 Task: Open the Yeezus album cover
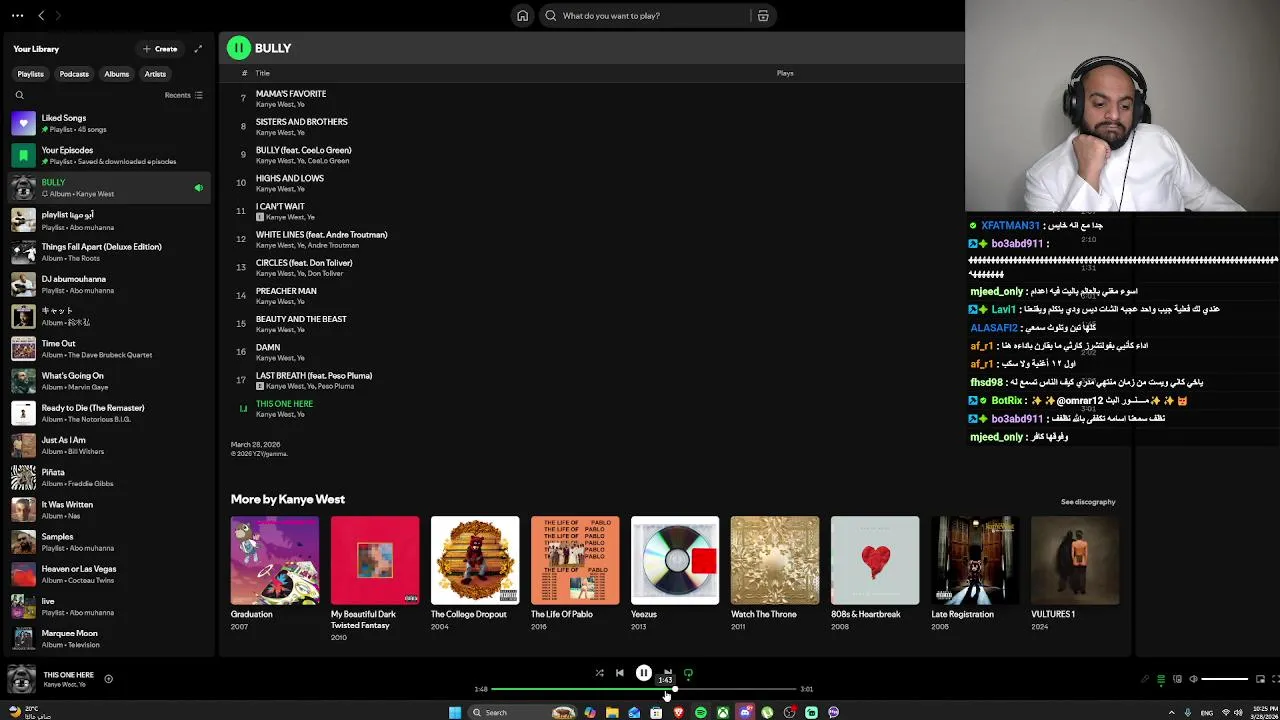tap(674, 560)
